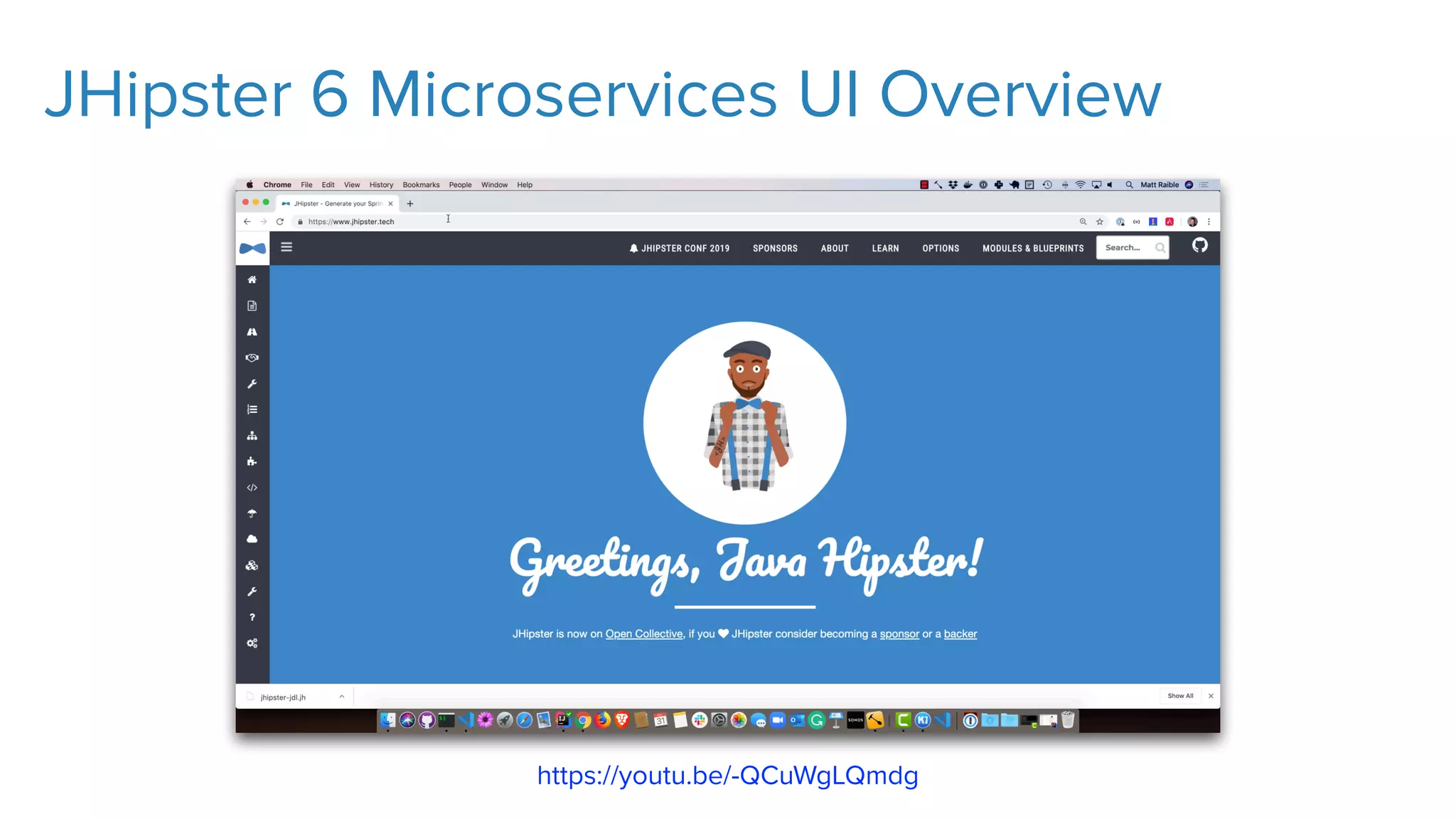Screen dimensions: 1456x819
Task: Open Modules & Blueprints nav item
Action: [x=1033, y=248]
